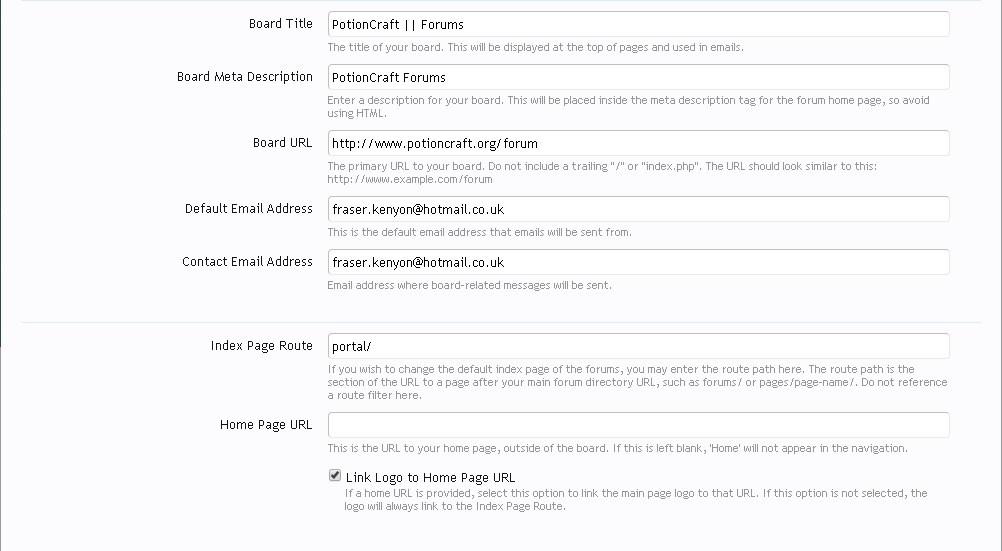Click inside the Contact Email Address text box
The width and height of the screenshot is (1002, 551).
pyautogui.click(x=638, y=262)
